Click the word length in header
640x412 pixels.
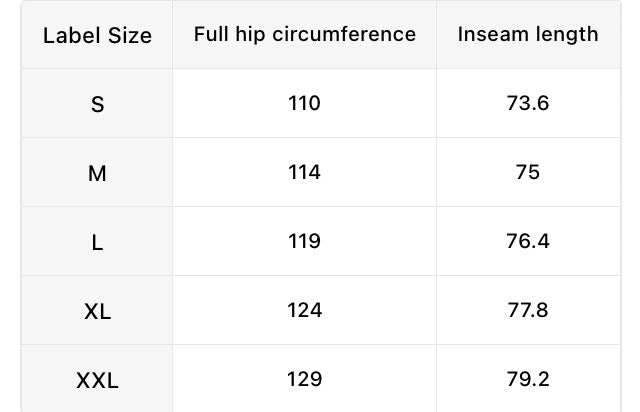point(567,35)
